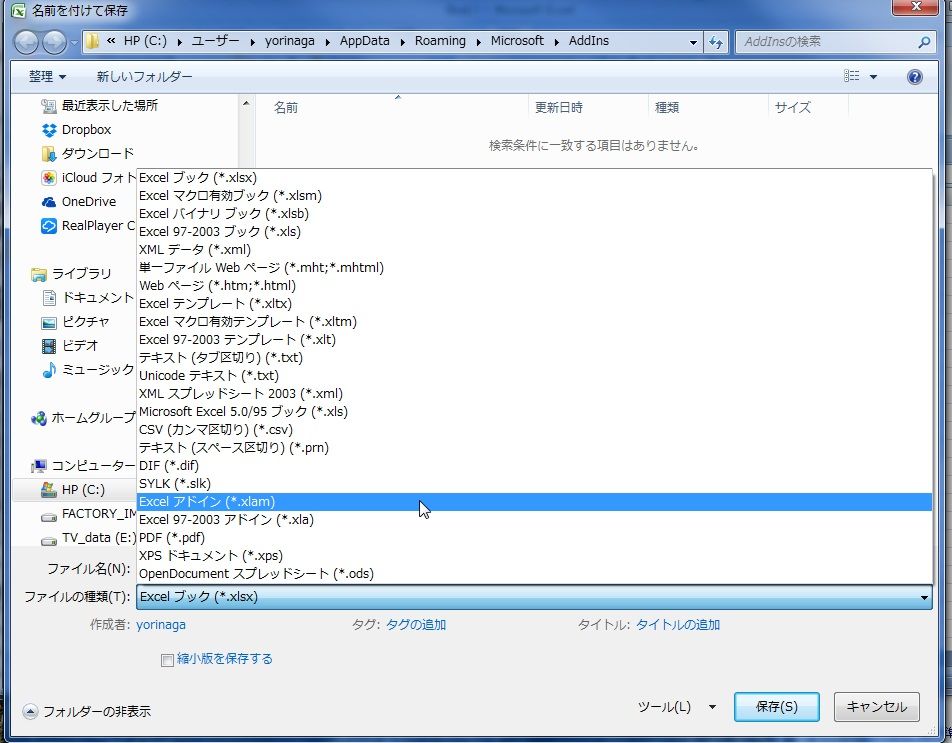Choose Excel ブック (*.xlsx) from list

coord(534,178)
